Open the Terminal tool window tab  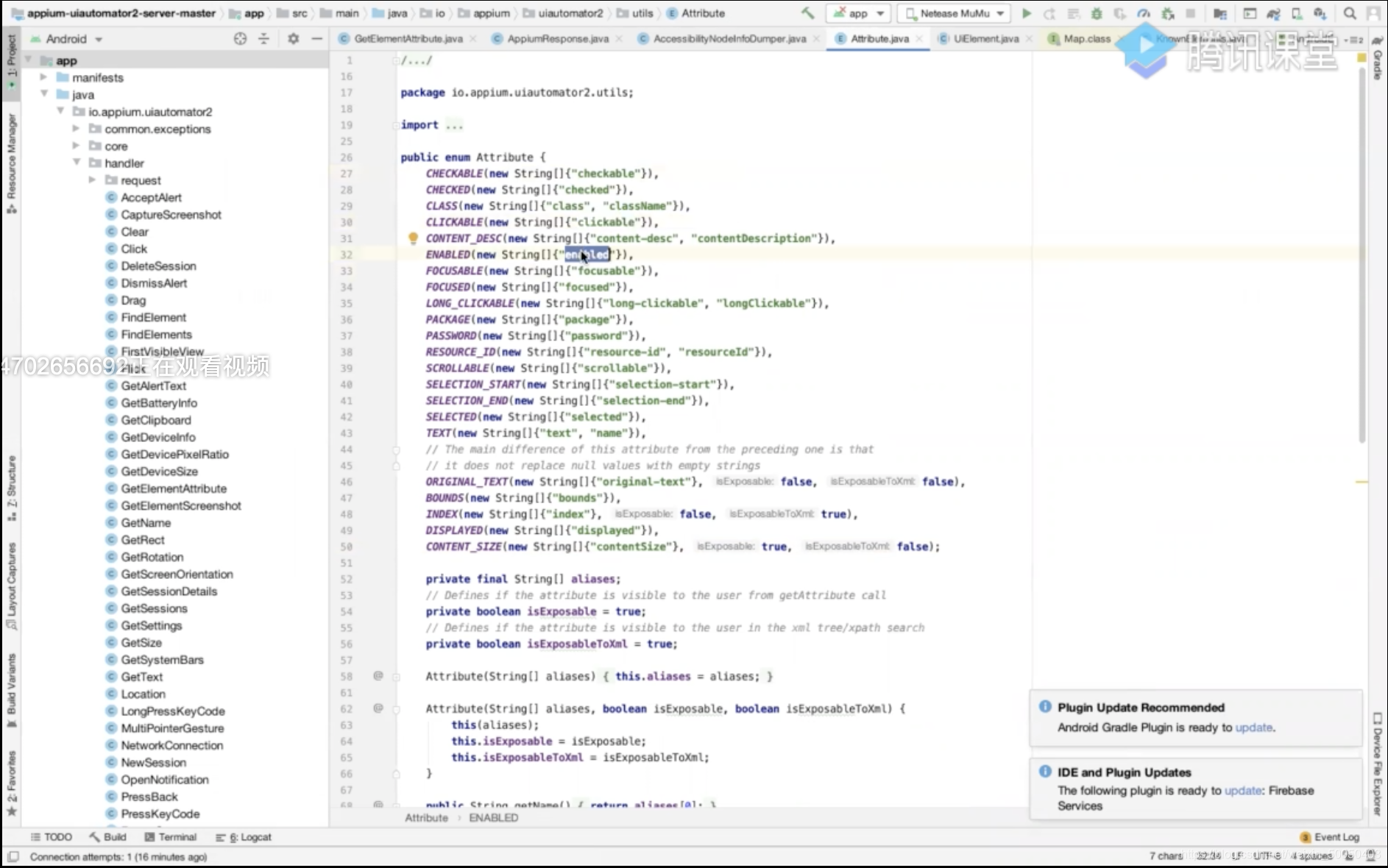pyautogui.click(x=170, y=837)
